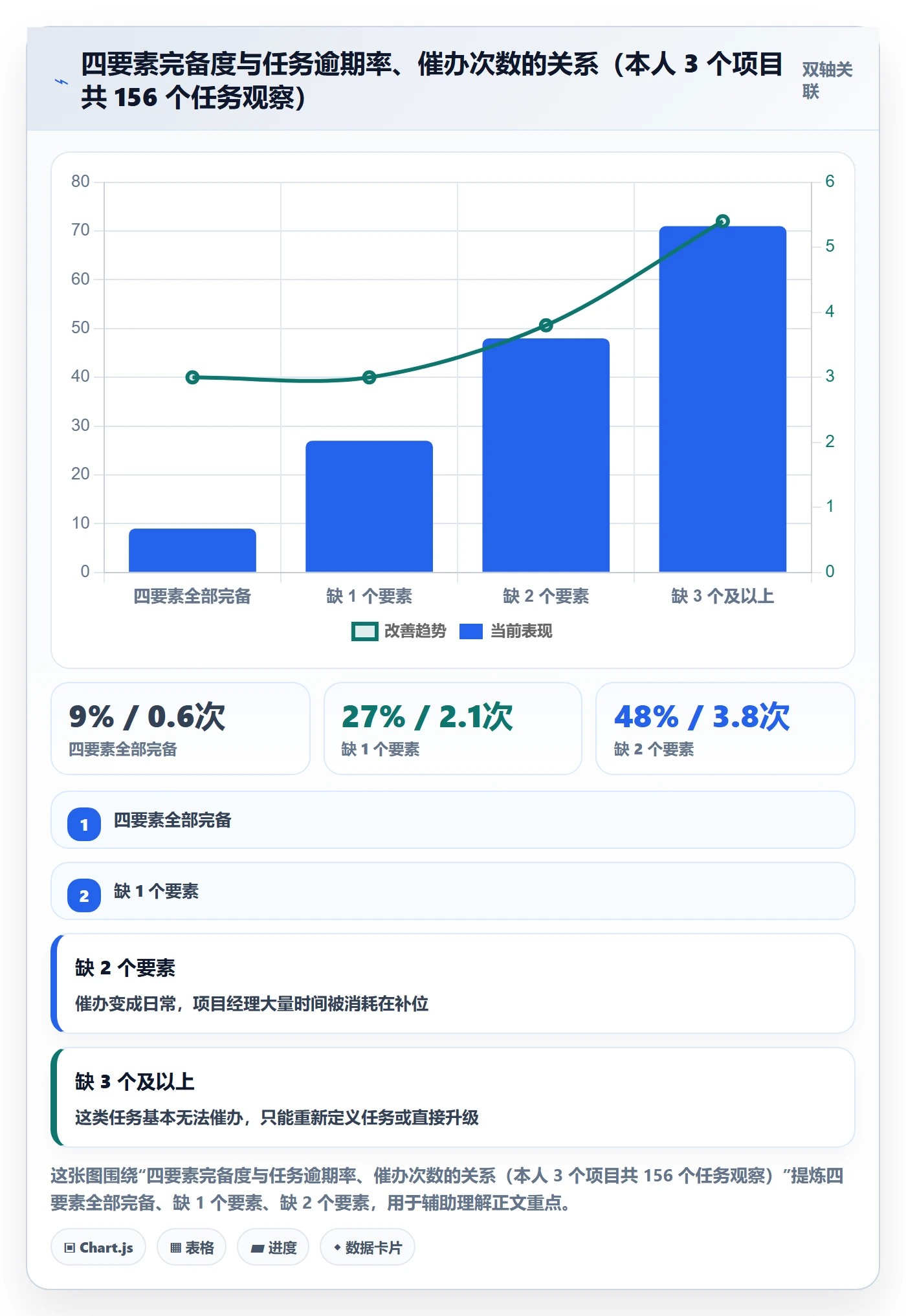This screenshot has width=906, height=1316.
Task: Click the lightning icon beside the title
Action: tap(61, 82)
